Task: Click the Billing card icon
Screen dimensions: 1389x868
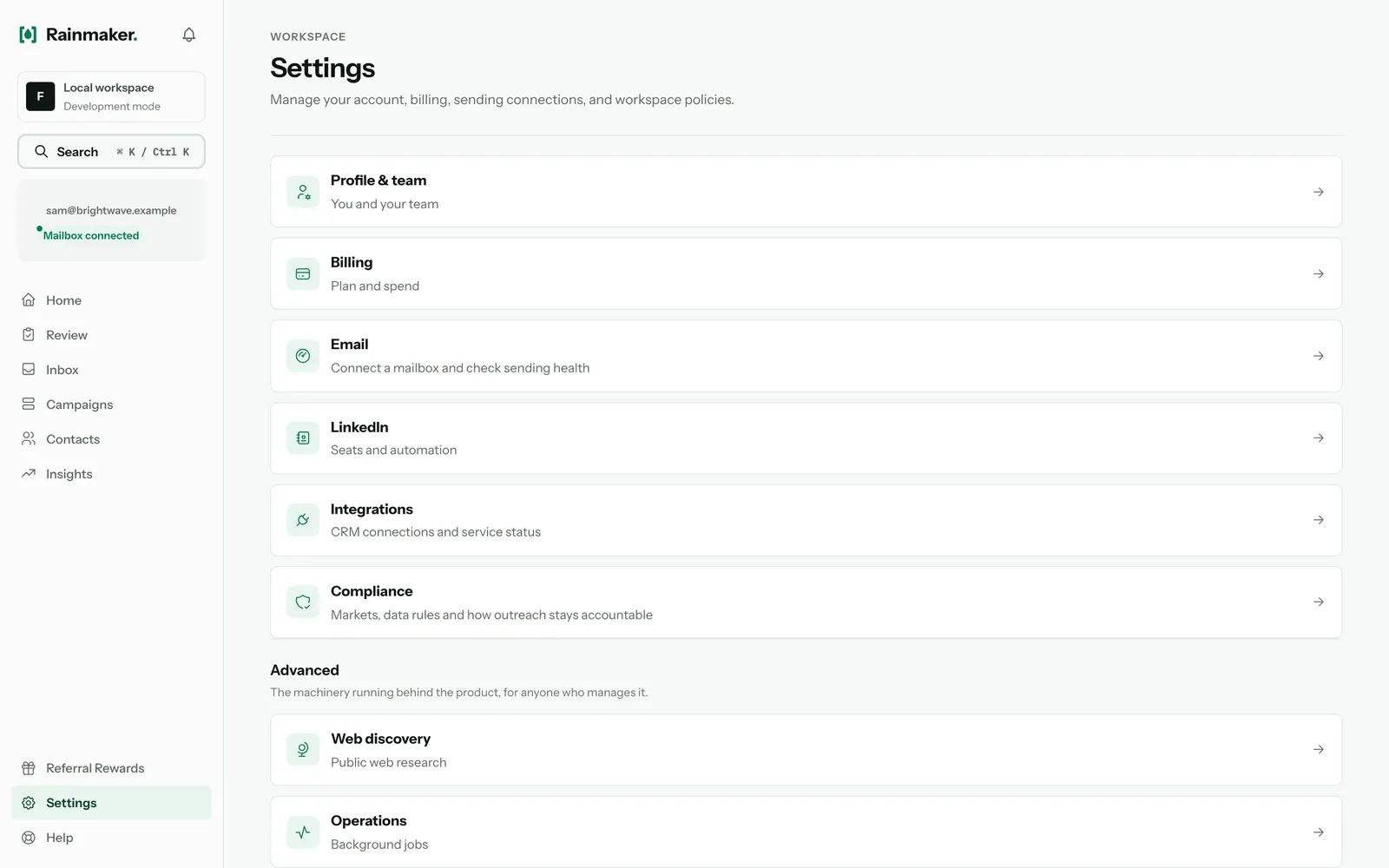Action: click(303, 274)
